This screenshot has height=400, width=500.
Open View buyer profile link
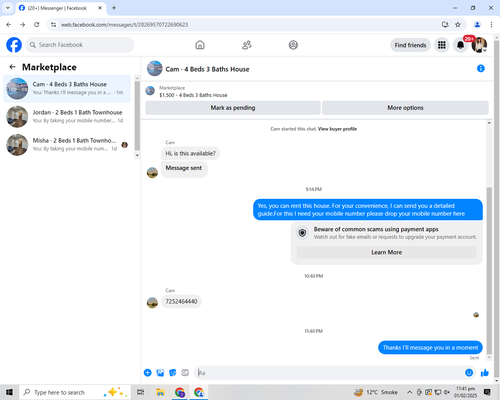click(337, 129)
